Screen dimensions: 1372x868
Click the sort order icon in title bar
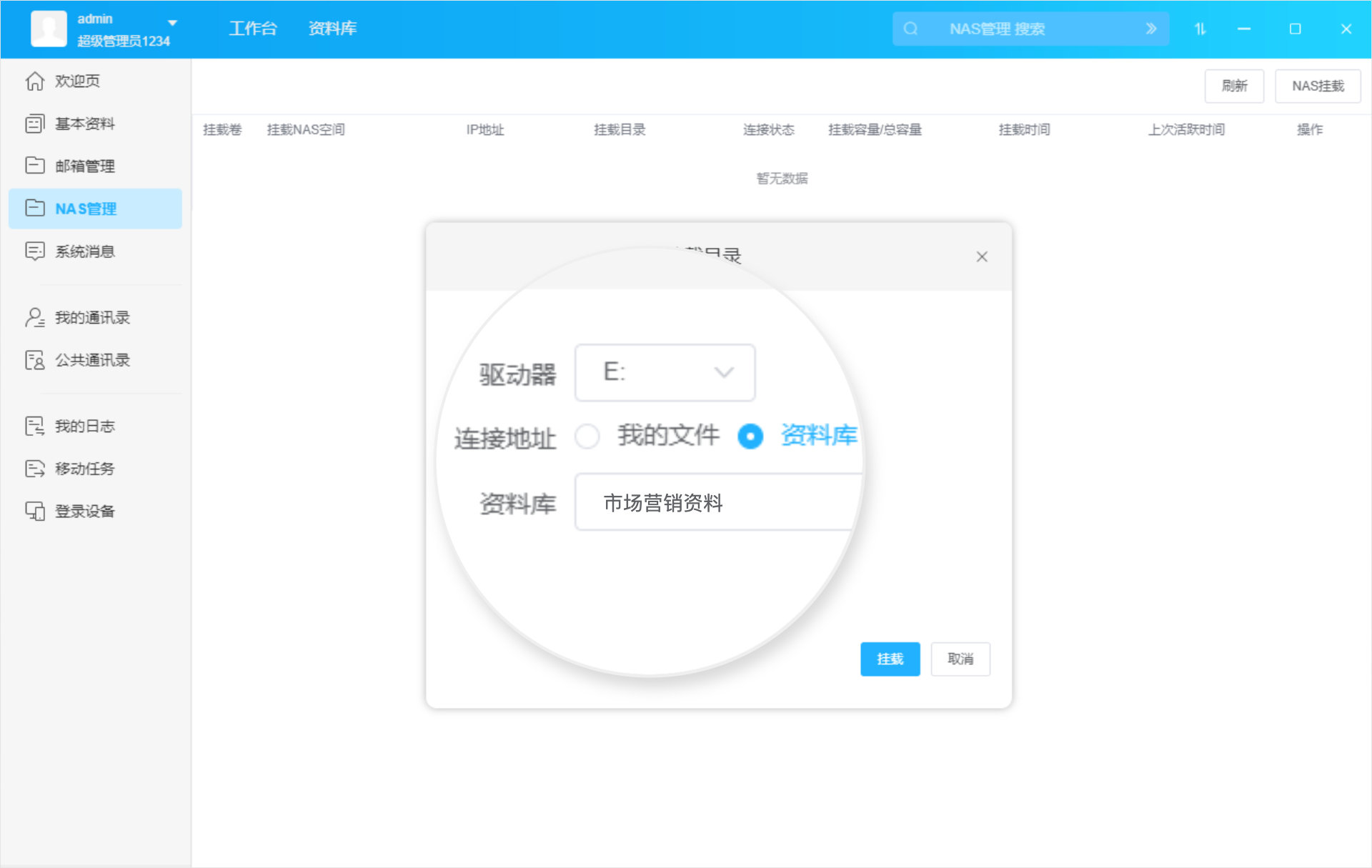(1200, 29)
